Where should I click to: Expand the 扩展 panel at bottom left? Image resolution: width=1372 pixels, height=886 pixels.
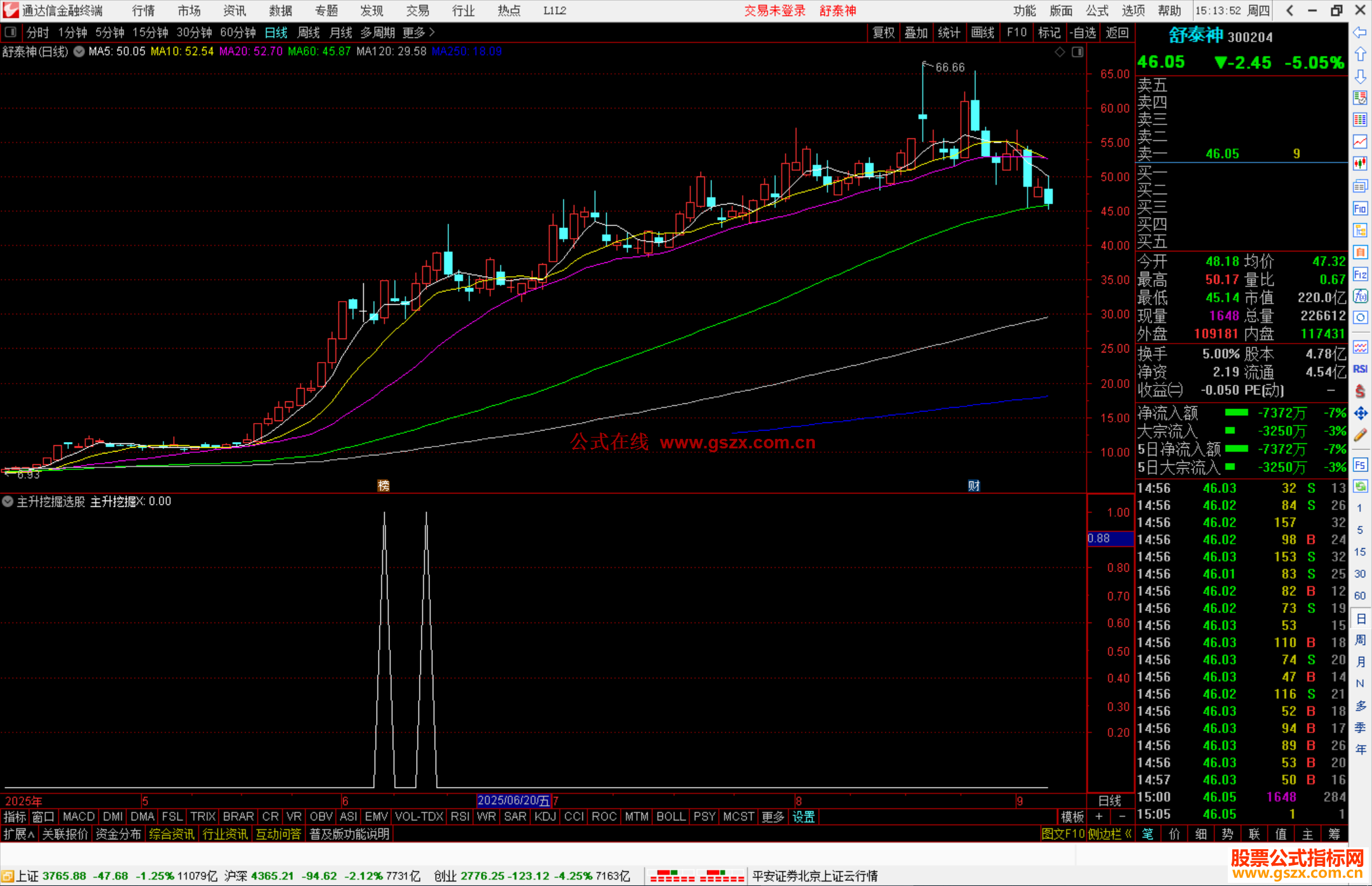pyautogui.click(x=19, y=834)
